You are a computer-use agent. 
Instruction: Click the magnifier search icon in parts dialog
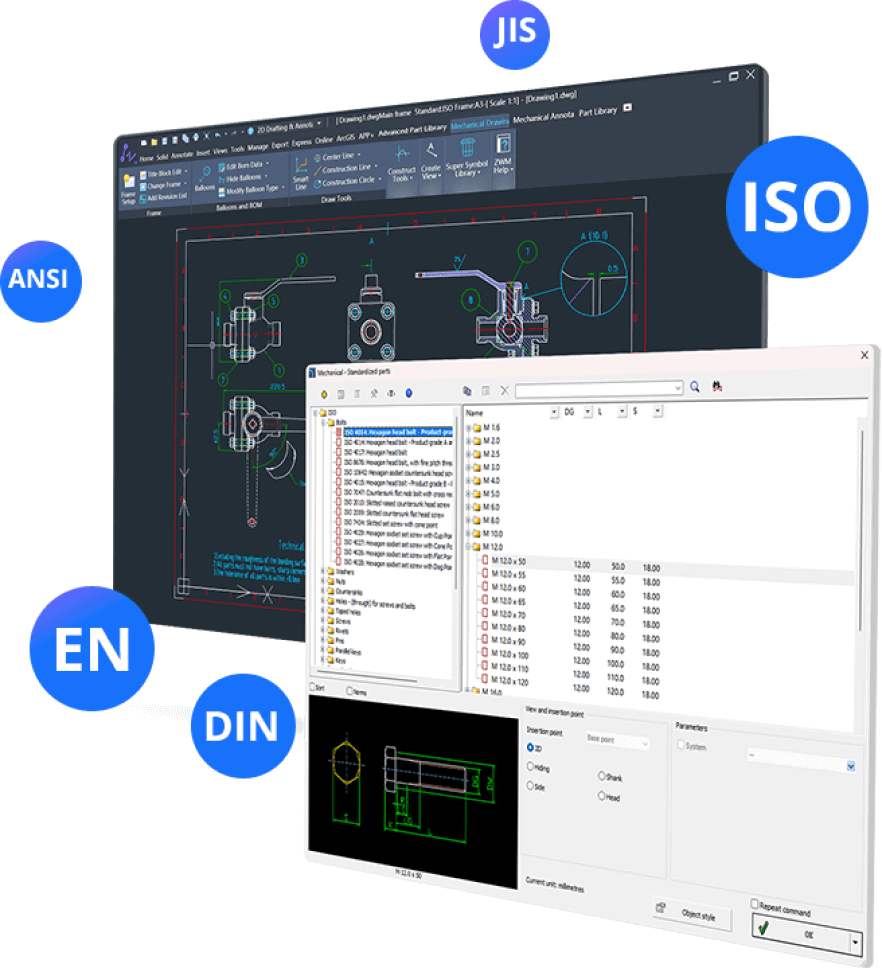click(x=694, y=387)
